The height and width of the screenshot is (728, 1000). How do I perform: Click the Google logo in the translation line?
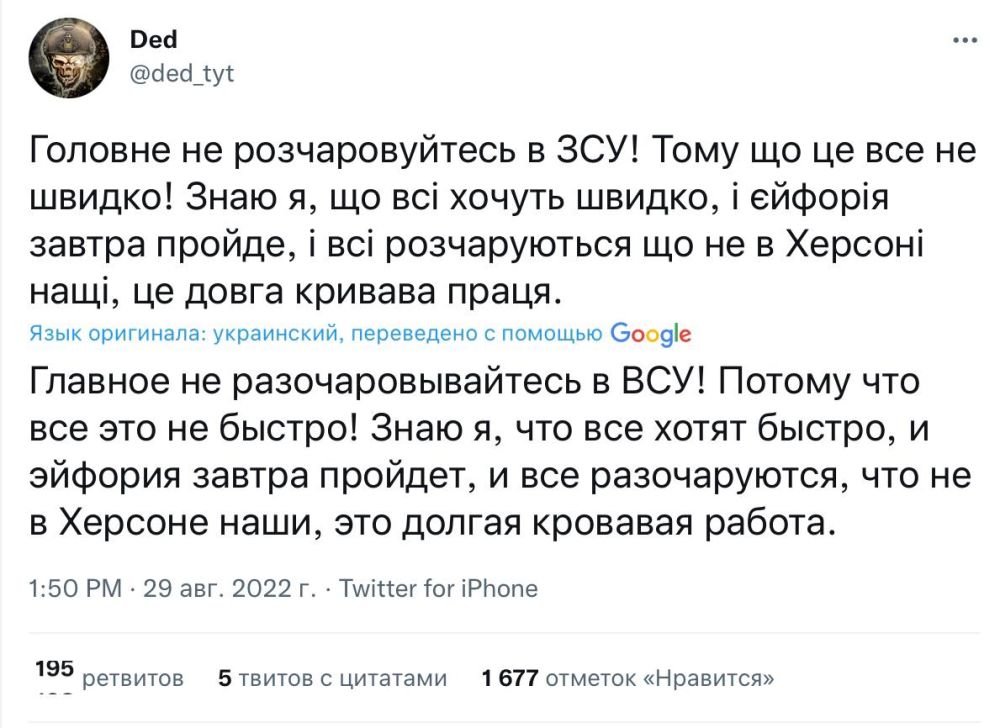(x=652, y=333)
